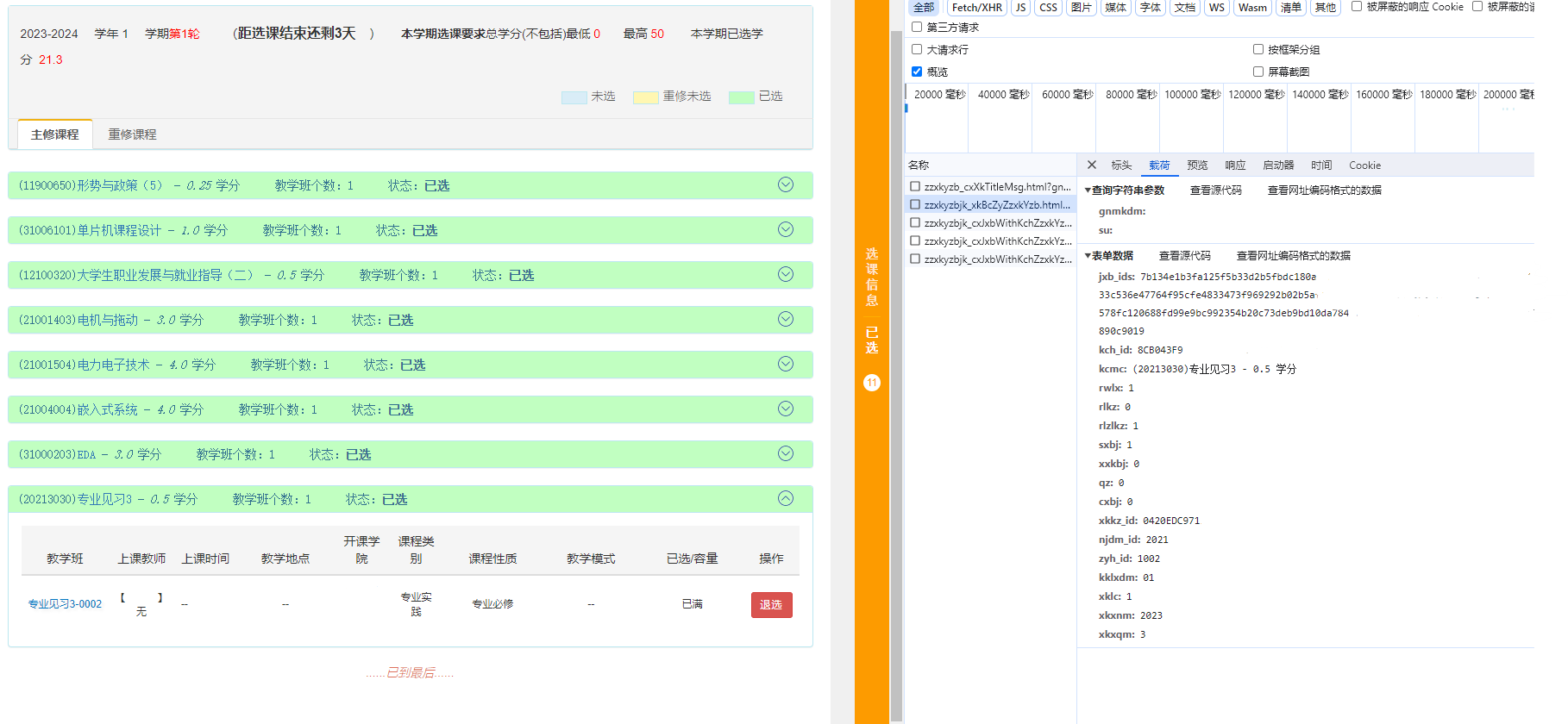
Task: Toggle the 被屏蔽的响应 Cookie checkbox
Action: [x=1357, y=6]
